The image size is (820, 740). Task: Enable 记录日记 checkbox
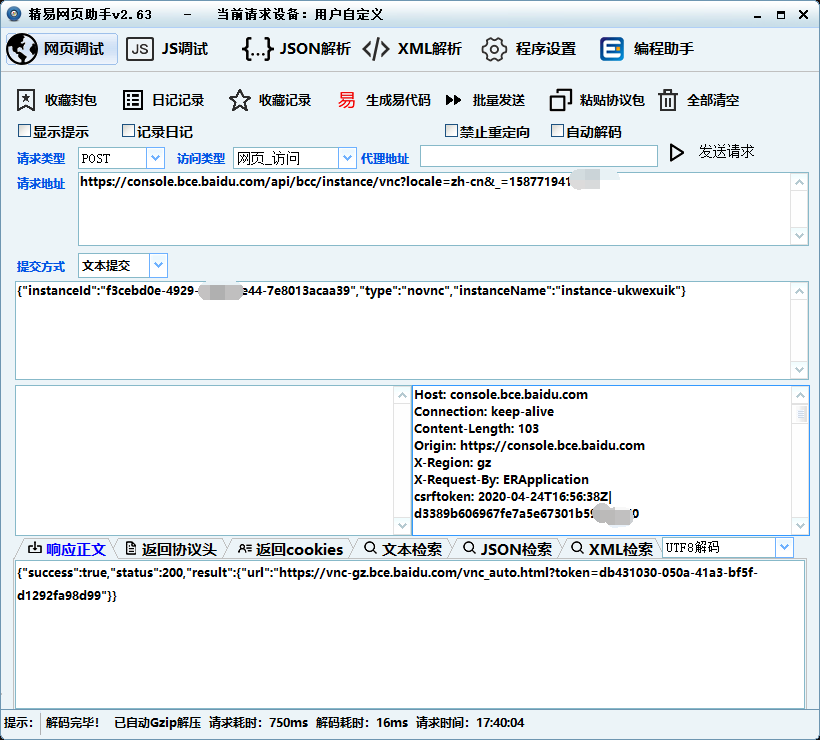click(128, 131)
